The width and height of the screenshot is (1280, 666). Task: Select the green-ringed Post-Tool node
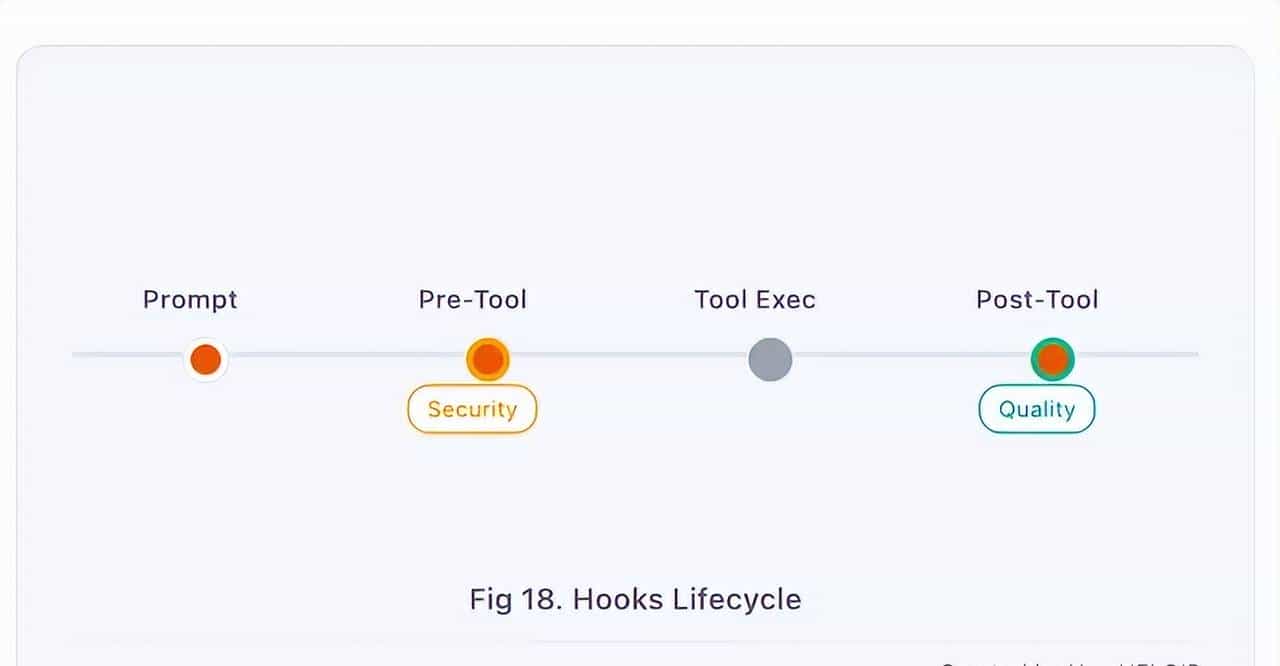(x=1052, y=360)
